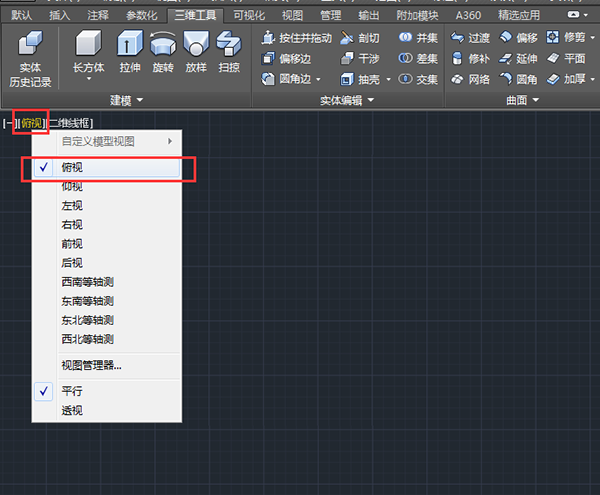The image size is (600, 495).
Task: Click the 过渡 surface blend tool
Action: coord(470,38)
